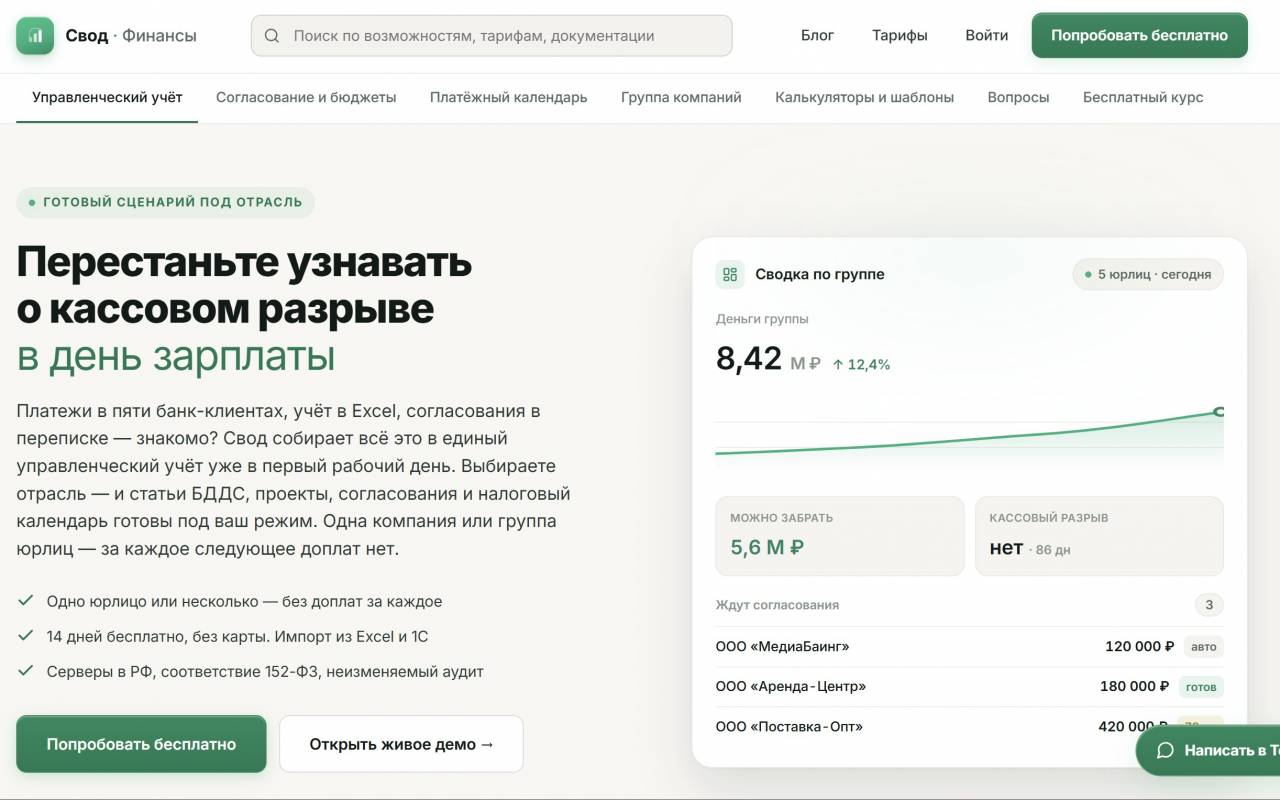Screen dimensions: 1280x800
Task: Click the готов status tag
Action: [x=1201, y=687]
